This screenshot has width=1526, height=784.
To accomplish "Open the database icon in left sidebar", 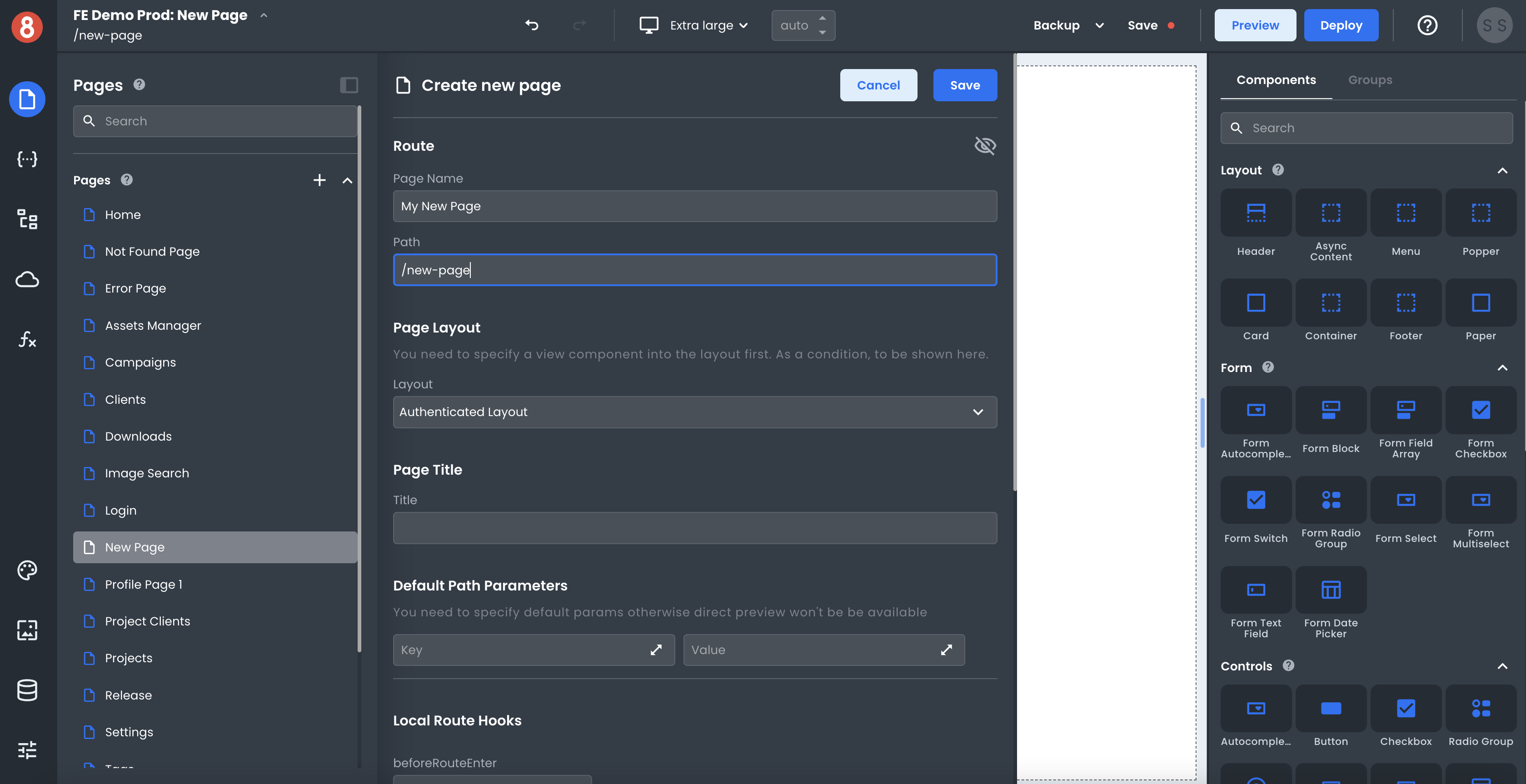I will click(27, 690).
